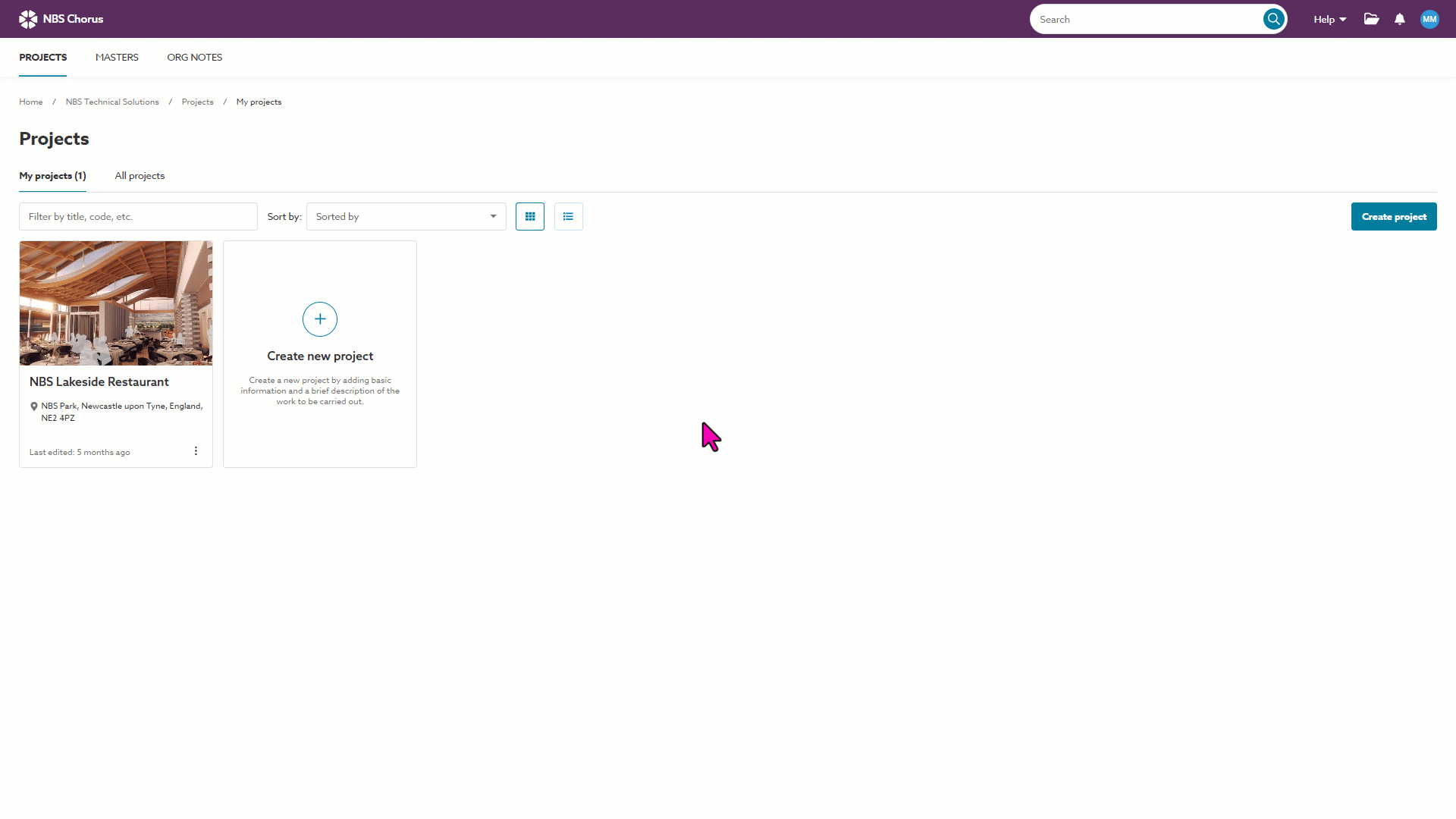Image resolution: width=1456 pixels, height=819 pixels.
Task: Open the NBS Lakeside Restaurant thumbnail
Action: pos(116,303)
